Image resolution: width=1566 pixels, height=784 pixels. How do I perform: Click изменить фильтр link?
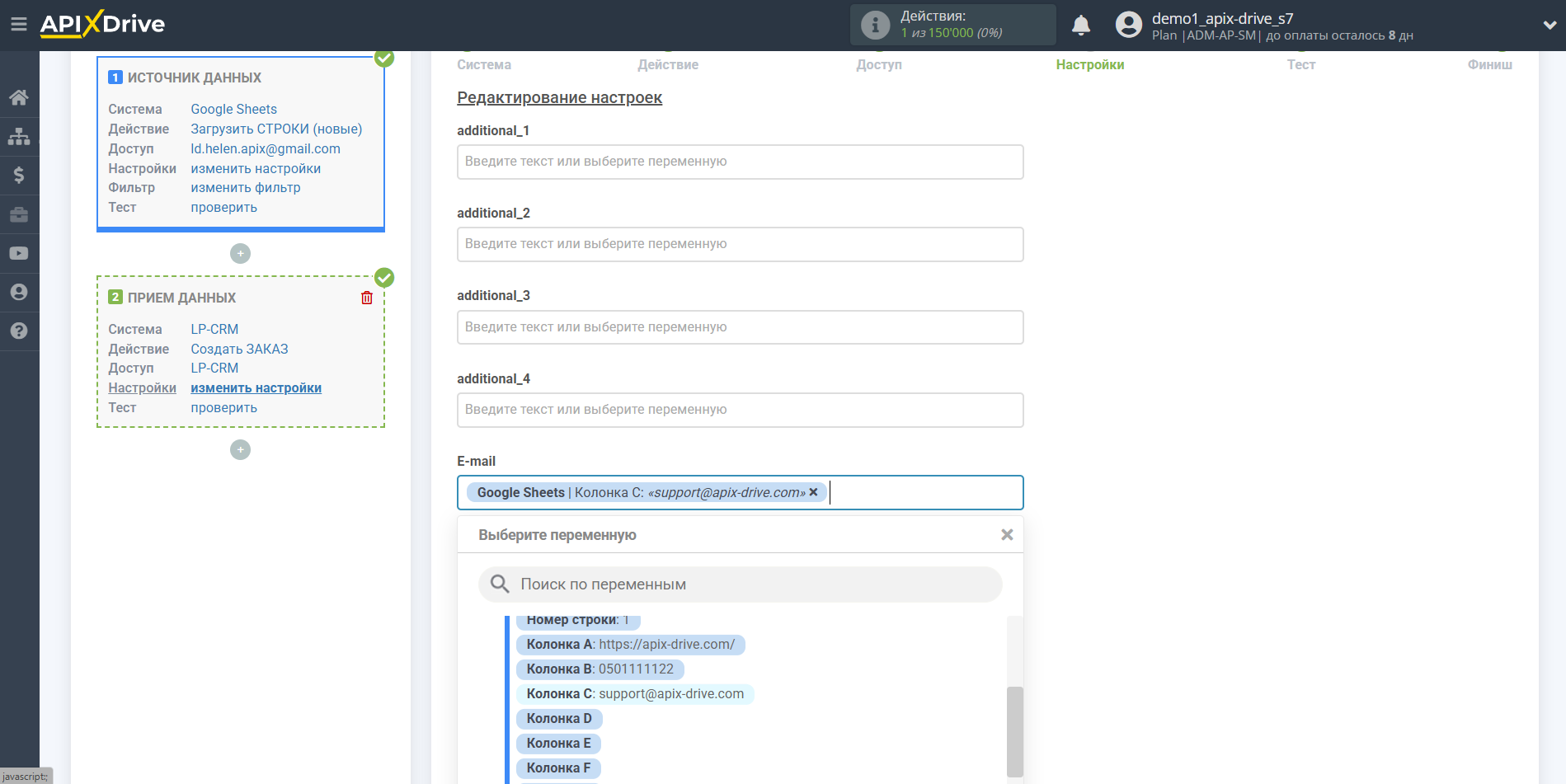(246, 187)
